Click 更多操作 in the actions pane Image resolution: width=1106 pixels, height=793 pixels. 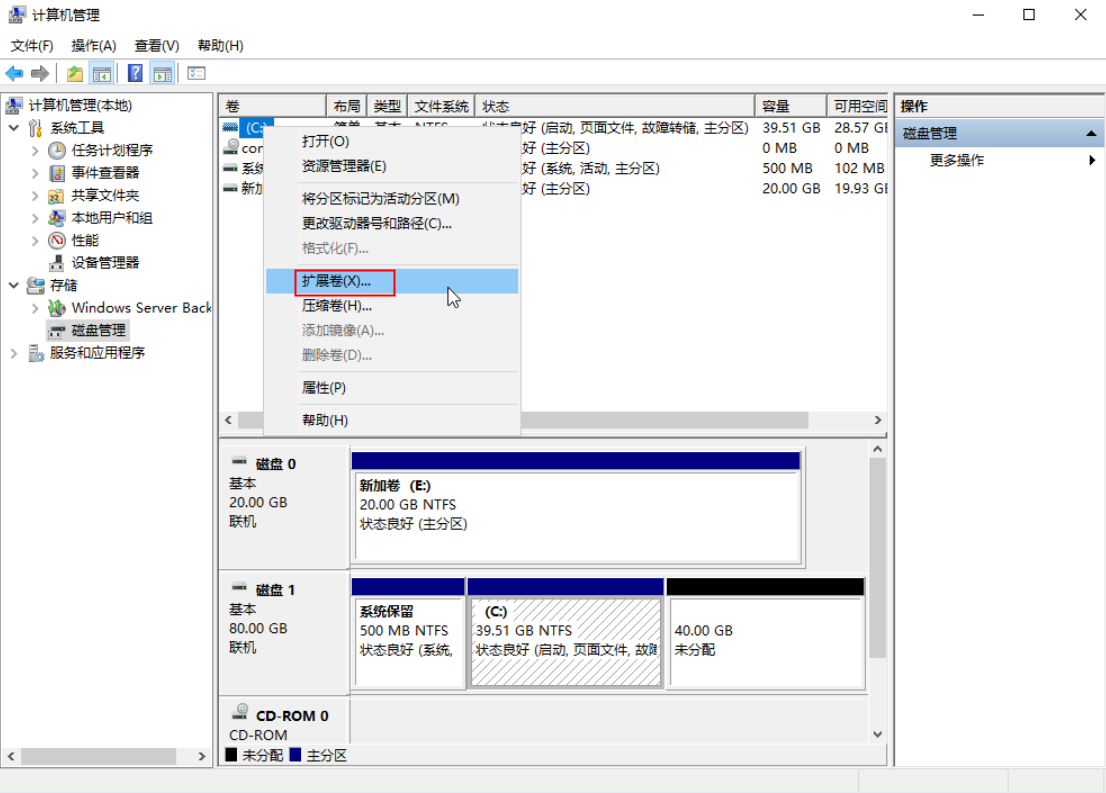point(956,160)
